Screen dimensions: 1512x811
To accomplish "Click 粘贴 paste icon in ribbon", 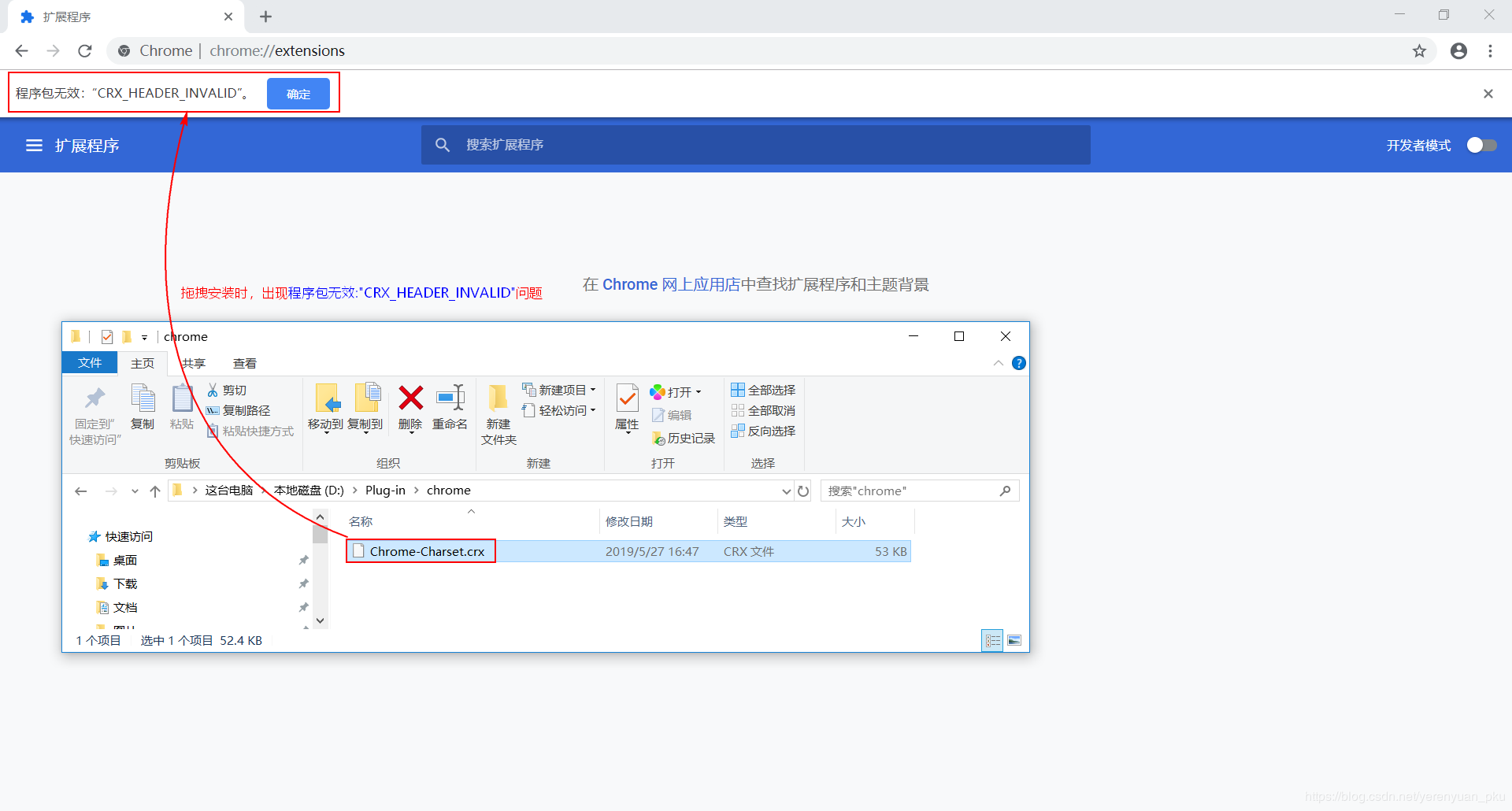I will 182,398.
